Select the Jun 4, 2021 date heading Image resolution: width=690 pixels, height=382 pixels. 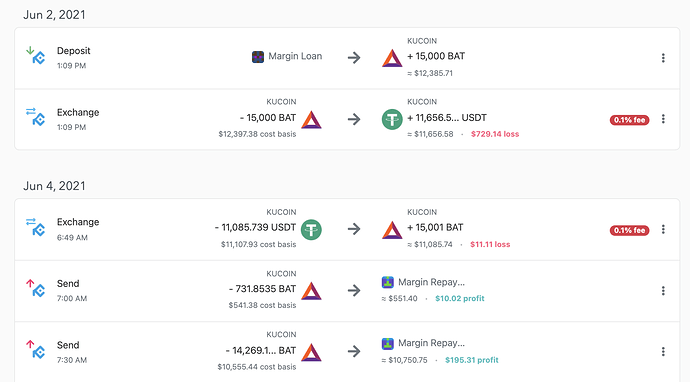[x=54, y=186]
